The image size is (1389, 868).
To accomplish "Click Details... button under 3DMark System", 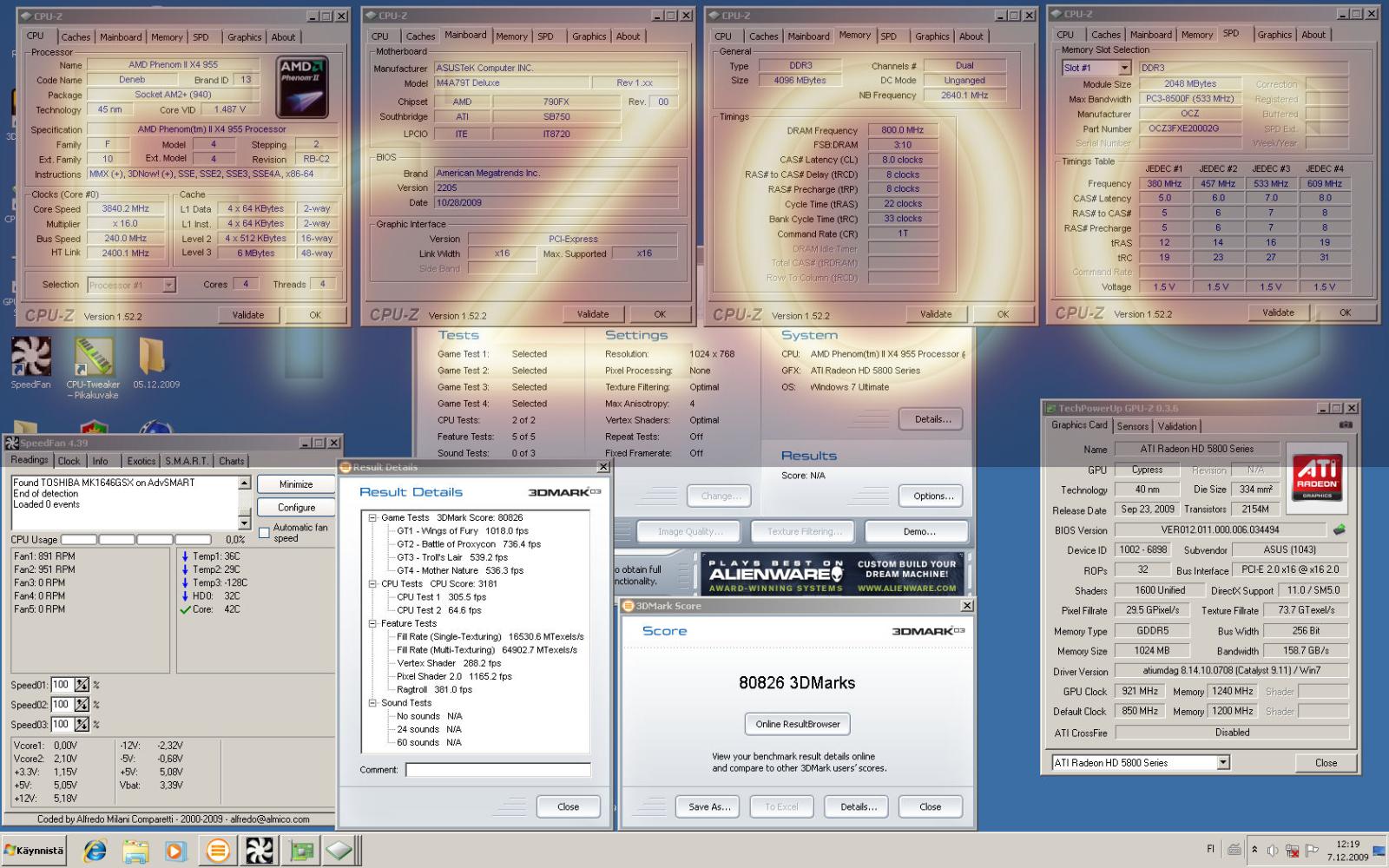I will coord(932,419).
